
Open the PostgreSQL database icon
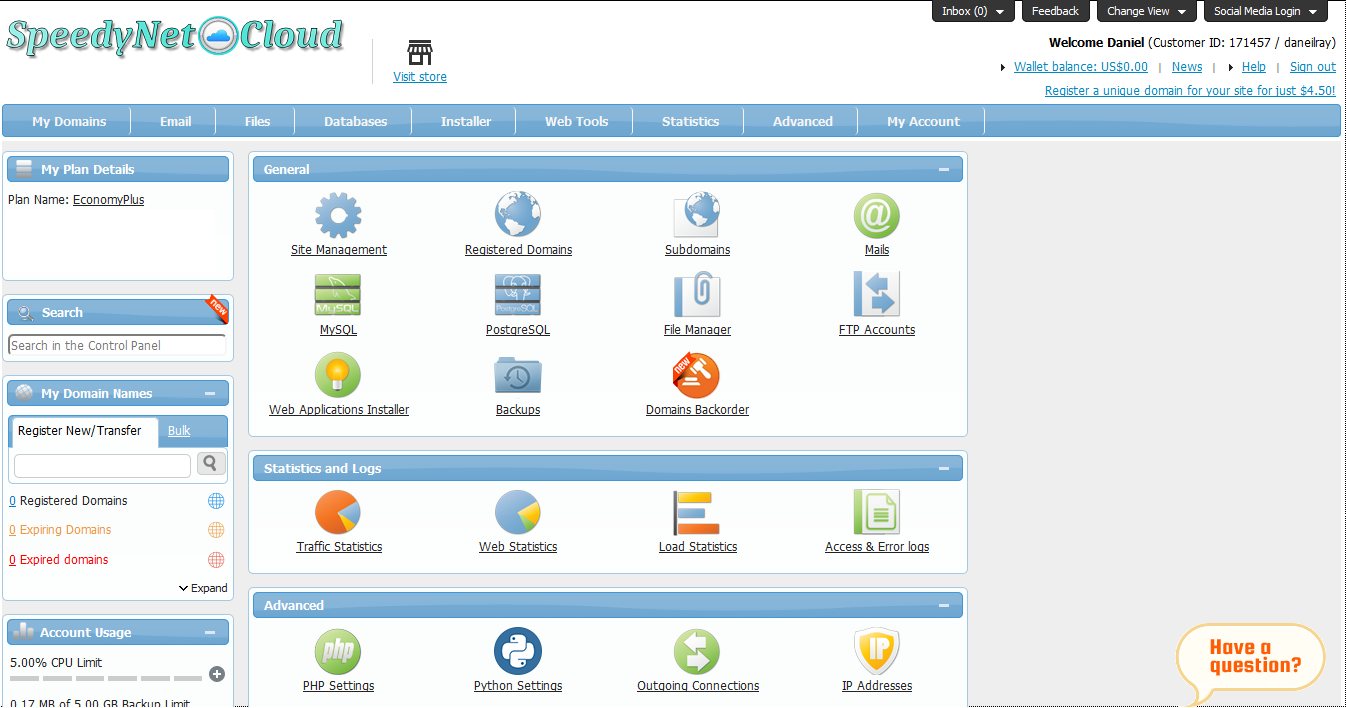coord(518,295)
